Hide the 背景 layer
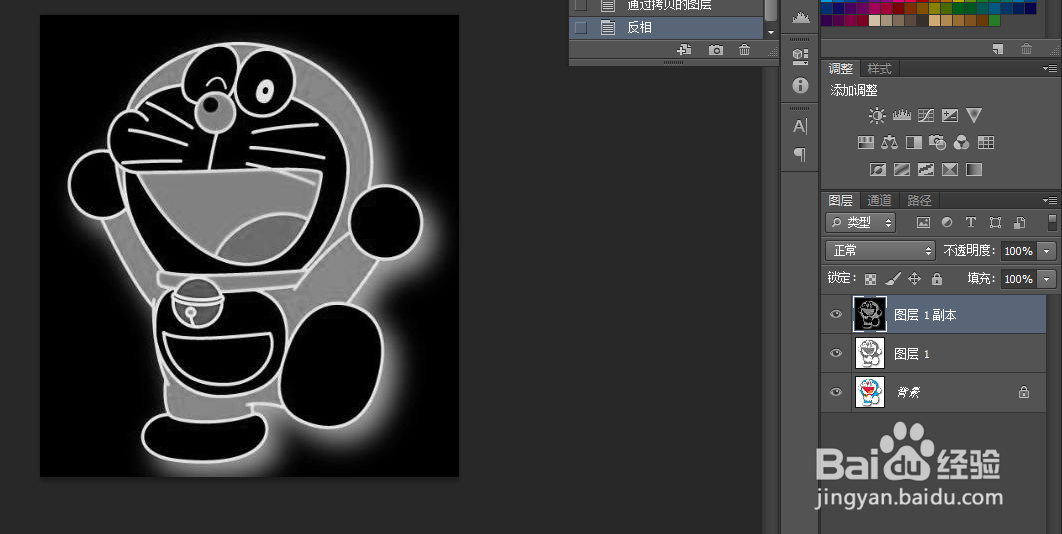Viewport: 1062px width, 534px height. pyautogui.click(x=836, y=392)
